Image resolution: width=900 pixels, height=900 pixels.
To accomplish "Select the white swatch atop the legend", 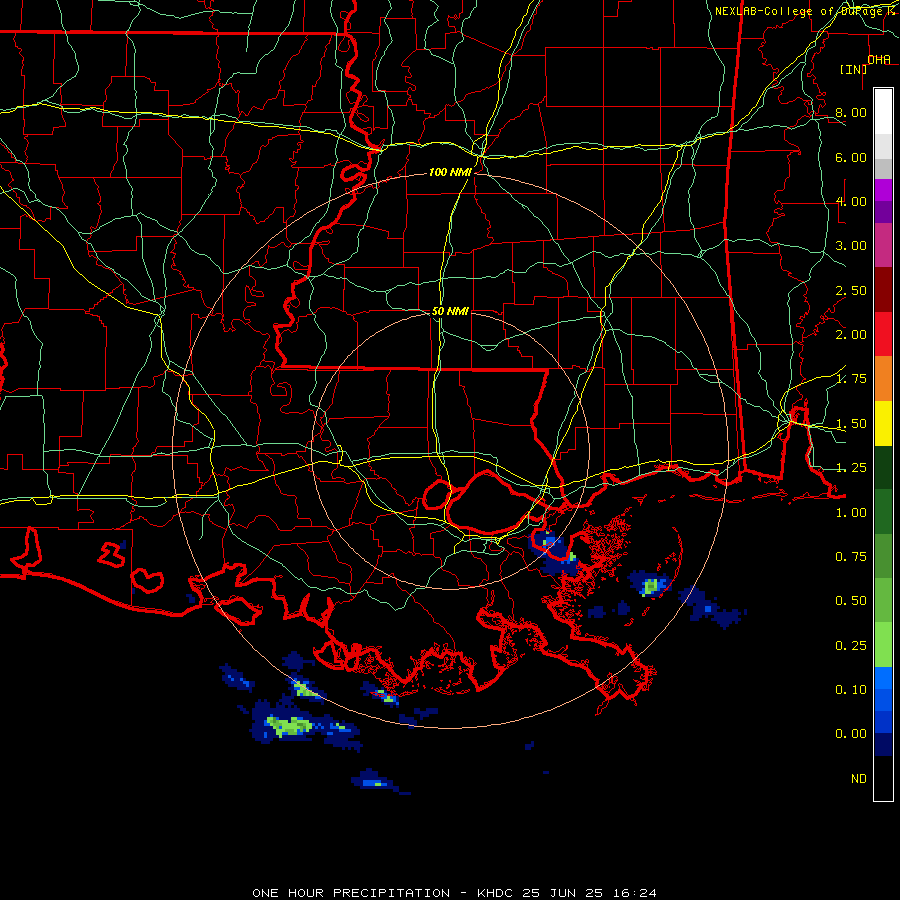I will coord(883,112).
